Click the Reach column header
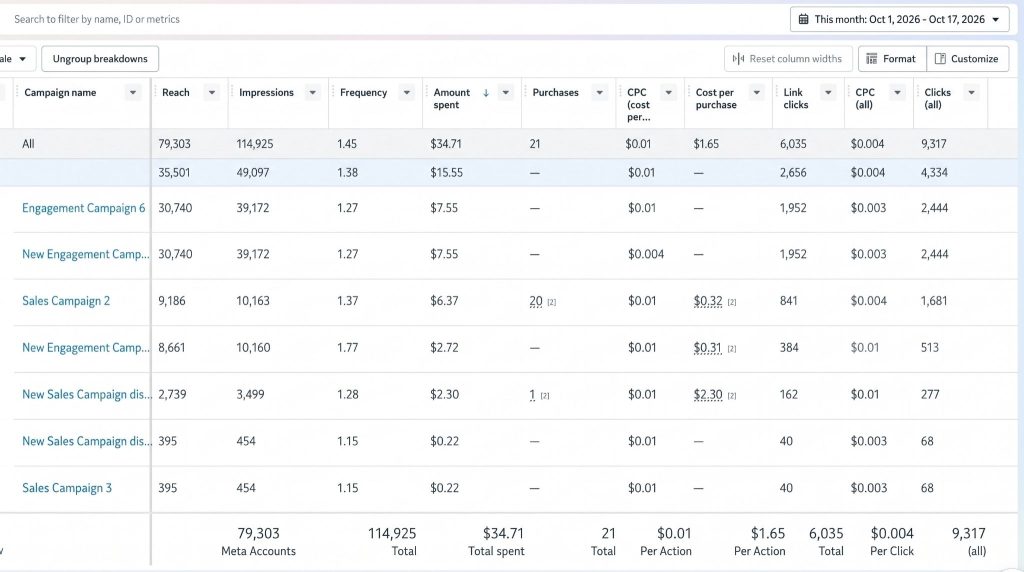Viewport: 1024px width, 572px height. point(176,93)
